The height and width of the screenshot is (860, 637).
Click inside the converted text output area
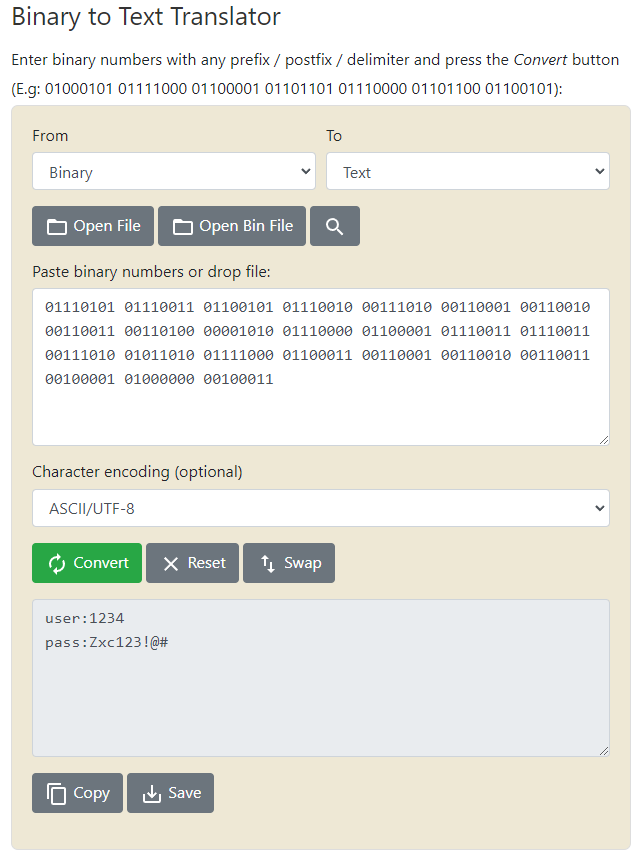[321, 678]
